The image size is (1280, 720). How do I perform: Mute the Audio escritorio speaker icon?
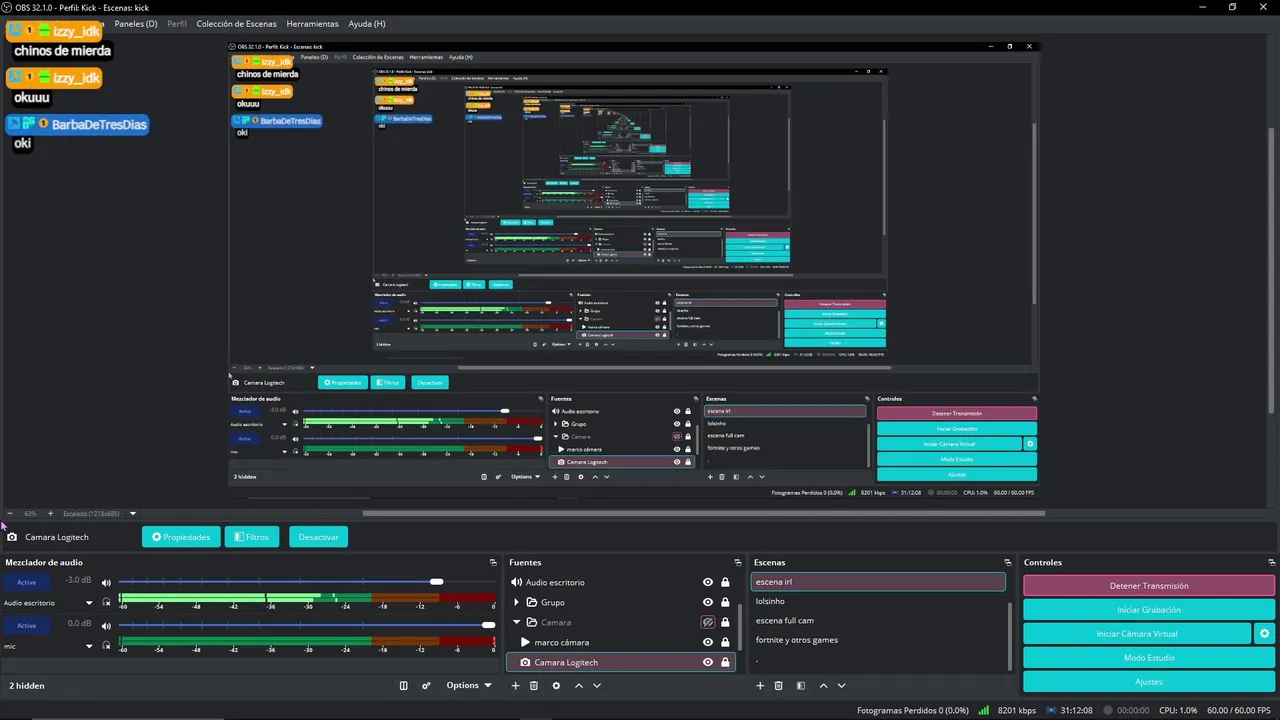coord(106,582)
